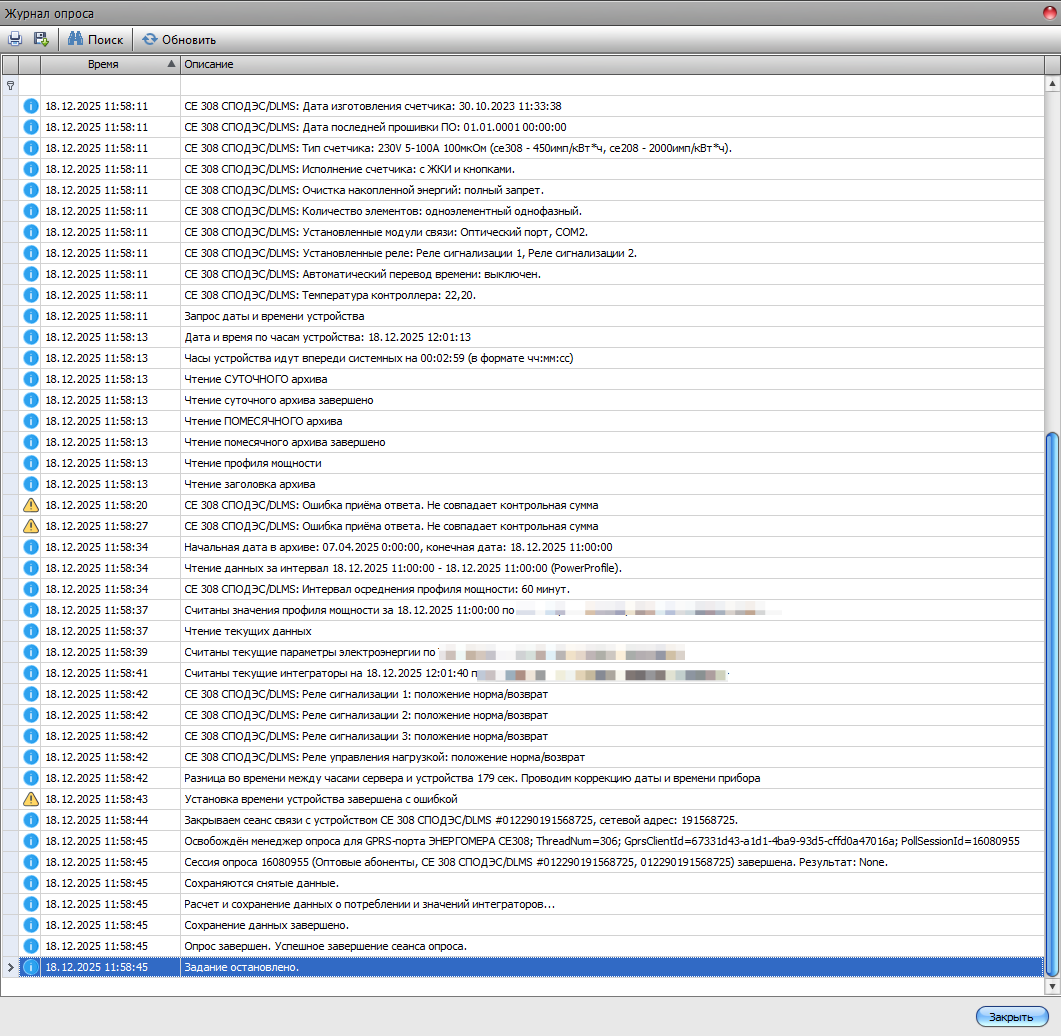Click the warning icon at 11:58:27 row
1061x1036 pixels.
[30, 526]
